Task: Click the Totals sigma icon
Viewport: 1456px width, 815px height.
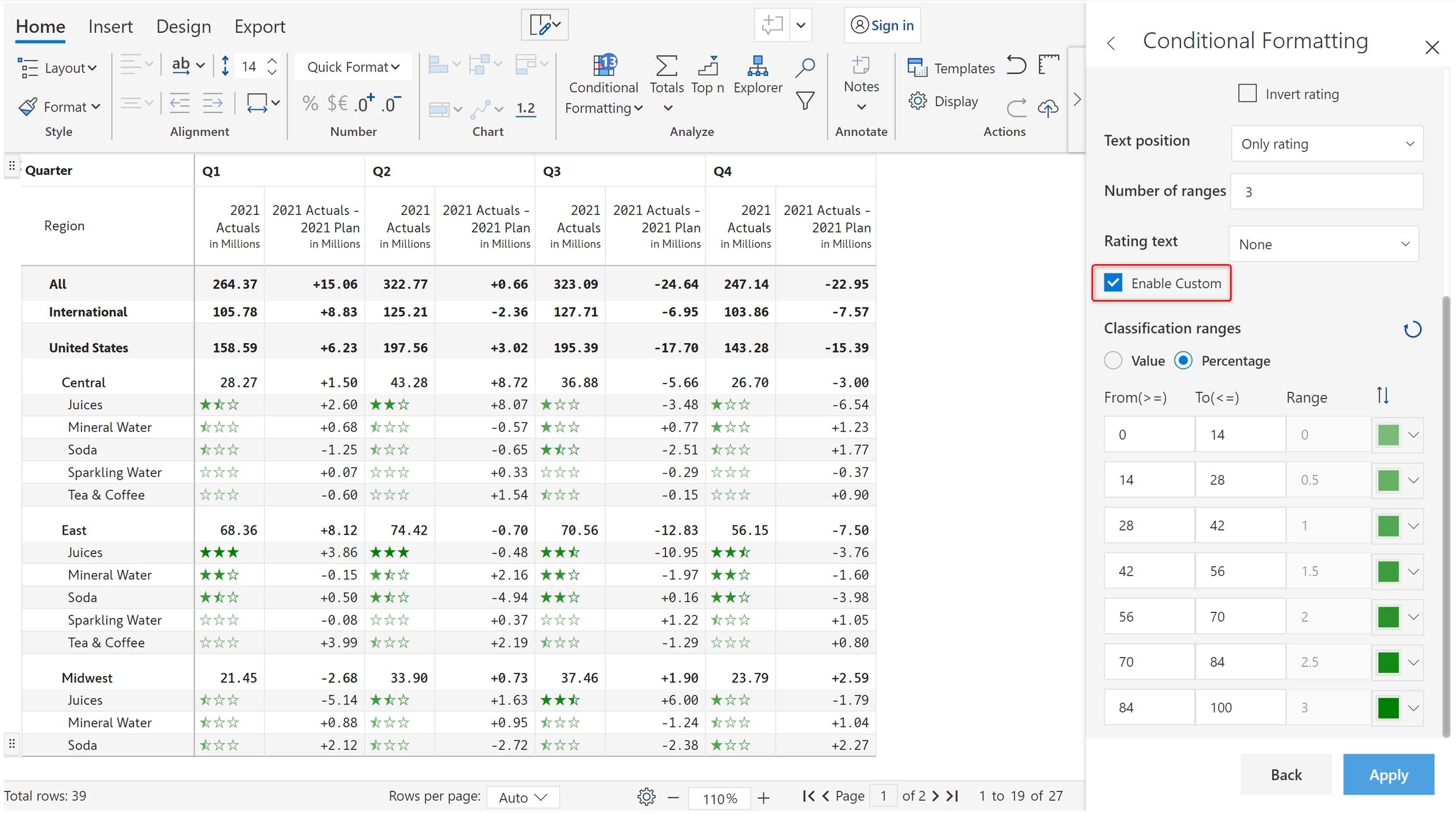Action: (666, 66)
